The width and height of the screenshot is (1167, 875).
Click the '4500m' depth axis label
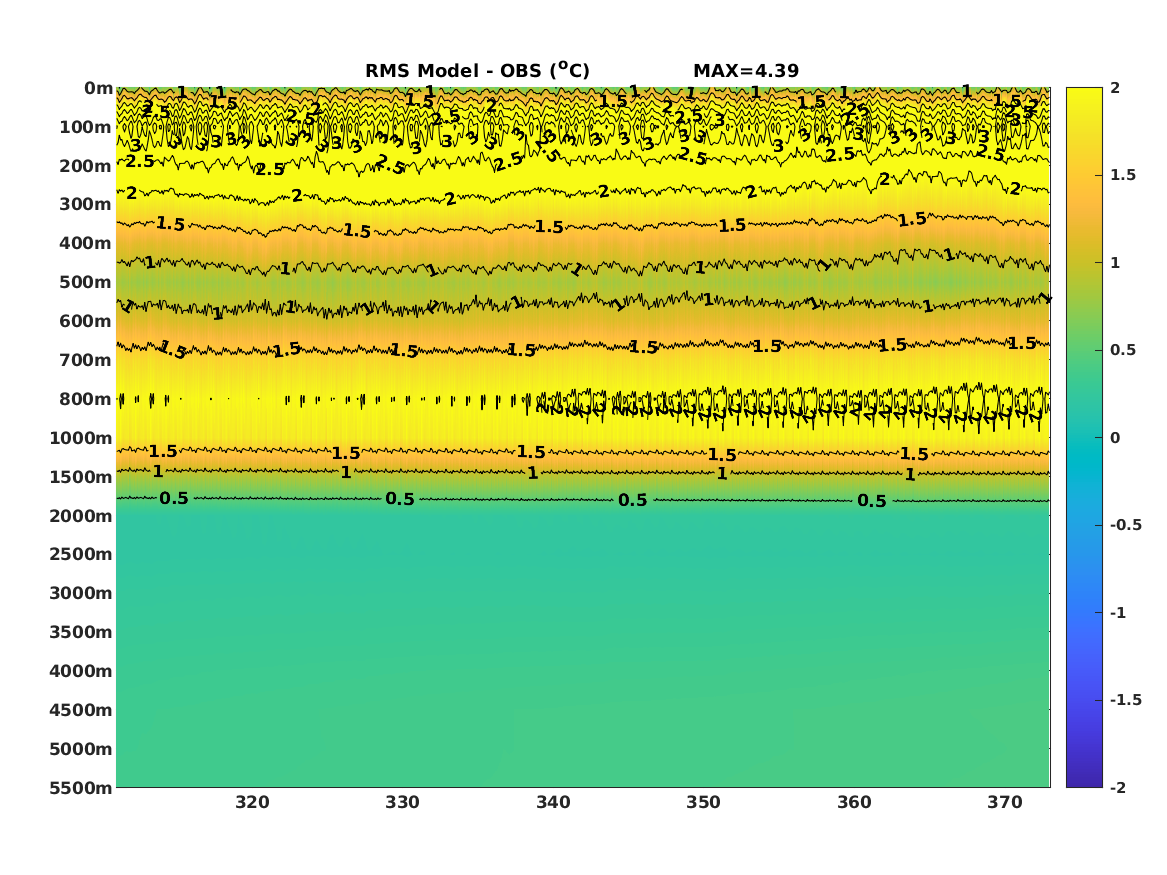tap(81, 710)
